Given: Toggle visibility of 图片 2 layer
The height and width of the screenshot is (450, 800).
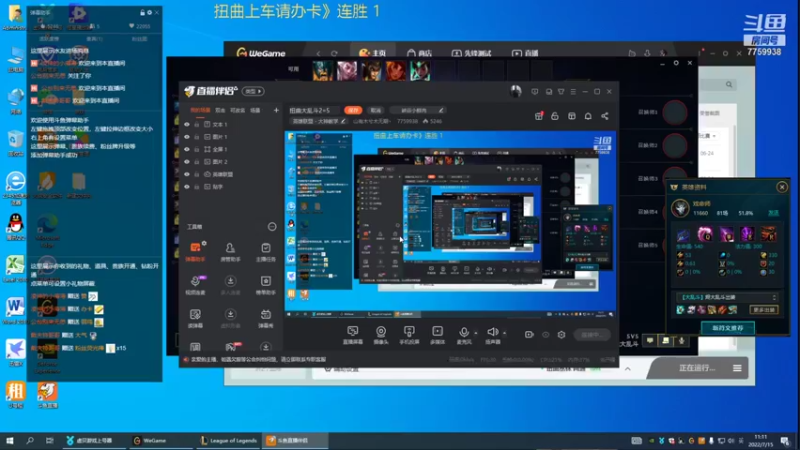Looking at the screenshot, I should coord(187,162).
